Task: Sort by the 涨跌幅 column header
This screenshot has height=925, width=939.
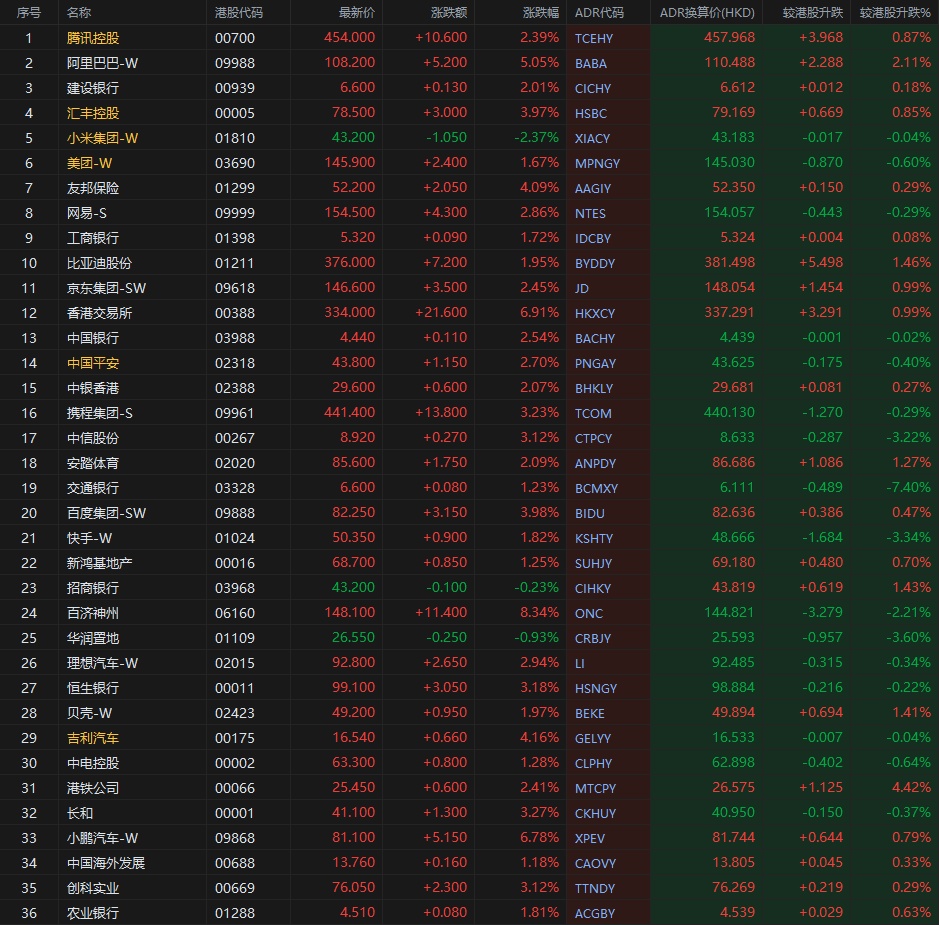Action: tap(541, 13)
